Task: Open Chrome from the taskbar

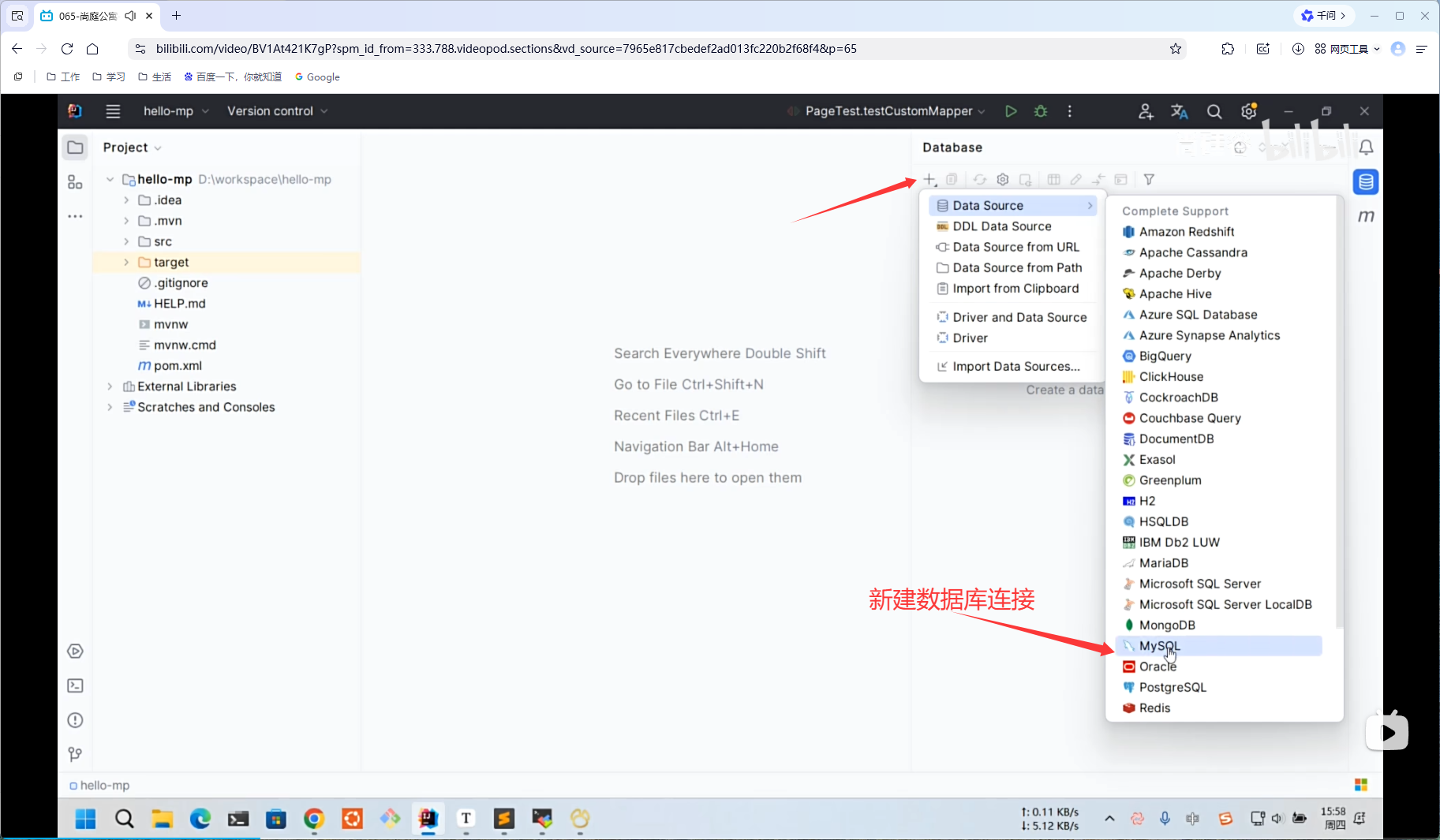Action: 314,819
